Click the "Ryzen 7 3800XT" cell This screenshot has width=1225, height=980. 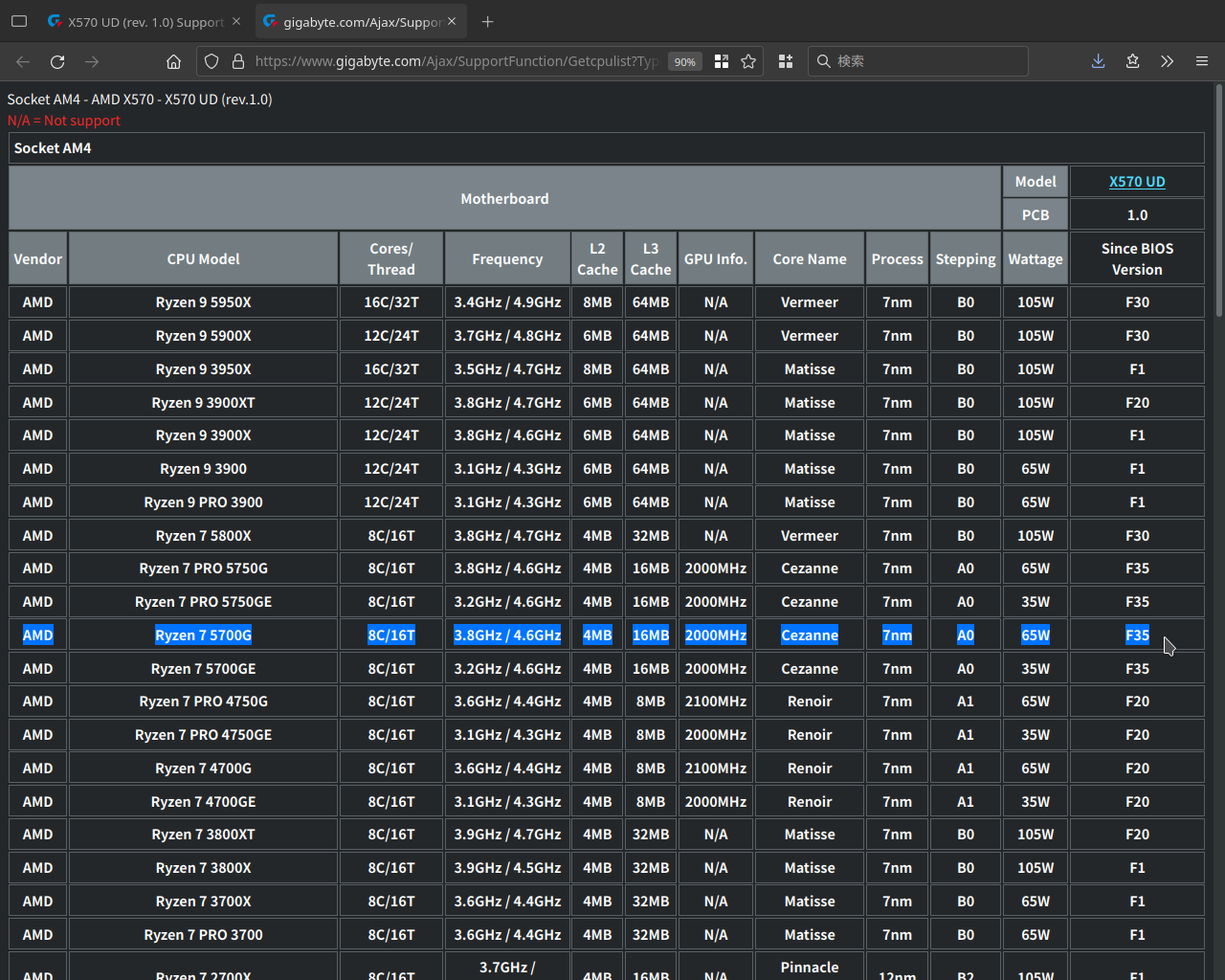pos(204,835)
